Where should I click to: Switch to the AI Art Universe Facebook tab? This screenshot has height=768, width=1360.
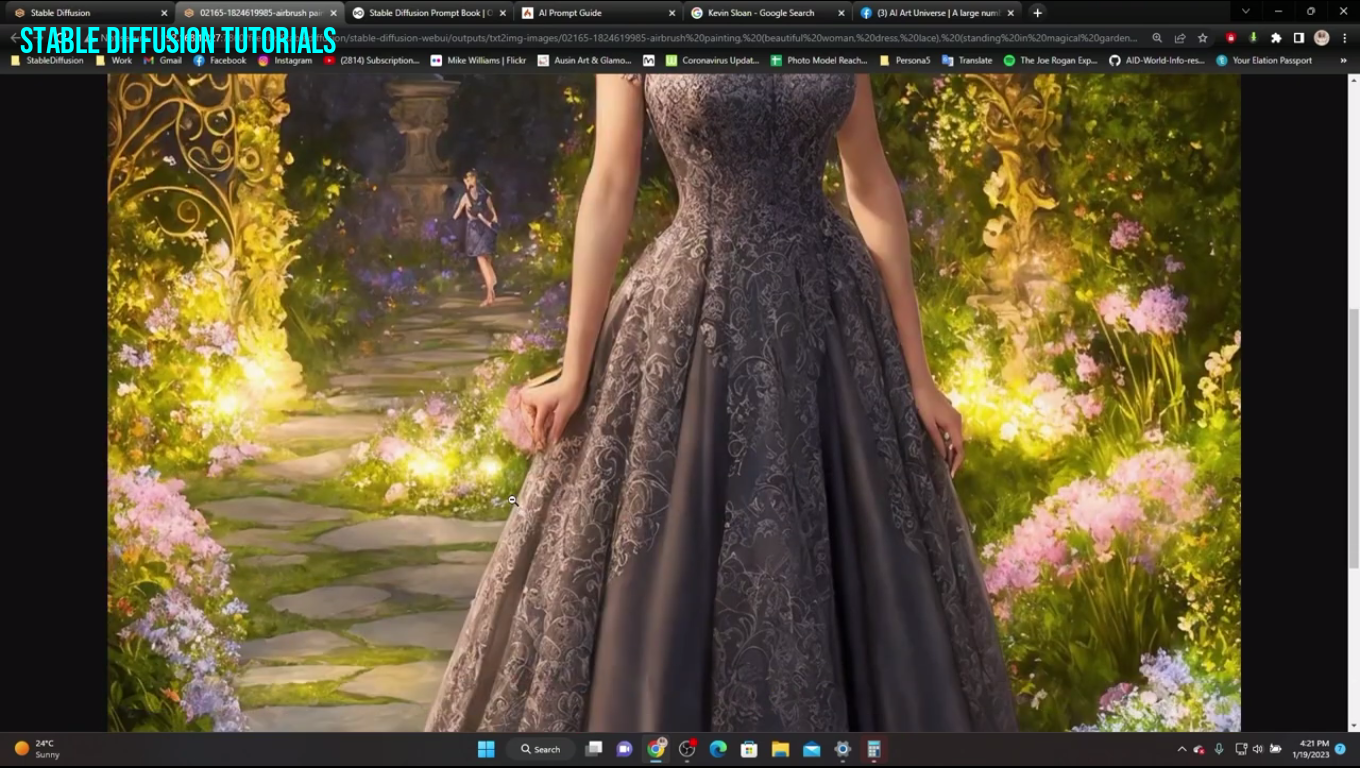tap(937, 13)
